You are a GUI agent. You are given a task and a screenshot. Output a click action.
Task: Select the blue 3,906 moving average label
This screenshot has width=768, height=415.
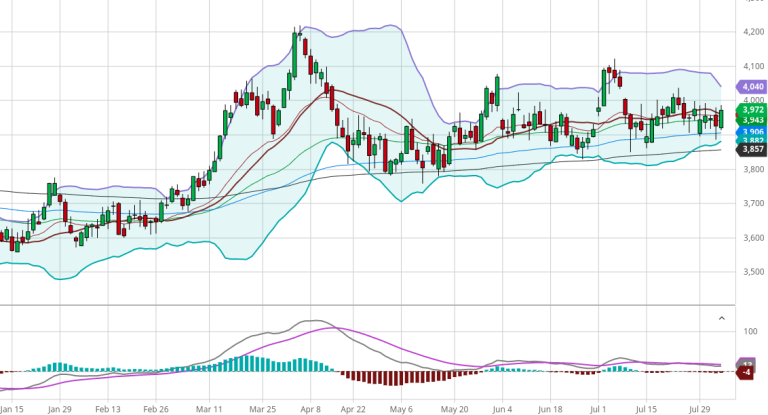point(751,132)
